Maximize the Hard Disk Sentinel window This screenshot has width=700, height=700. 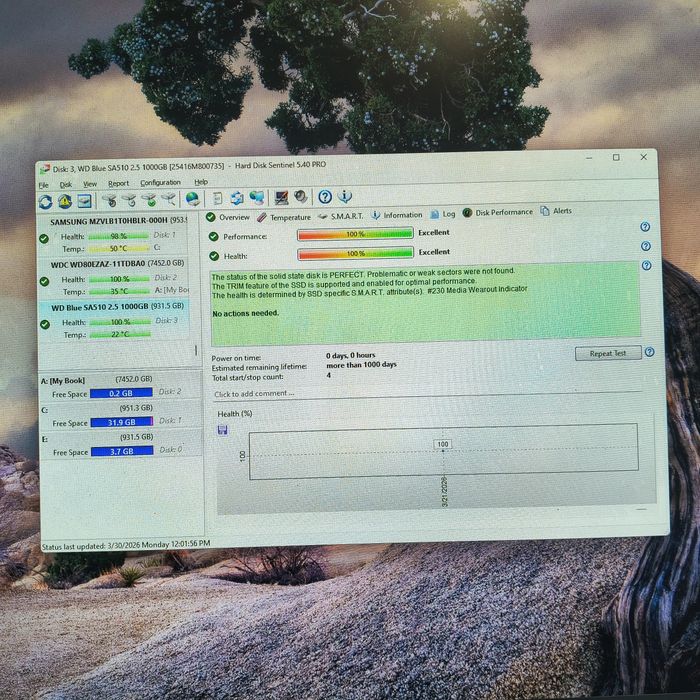(x=617, y=158)
